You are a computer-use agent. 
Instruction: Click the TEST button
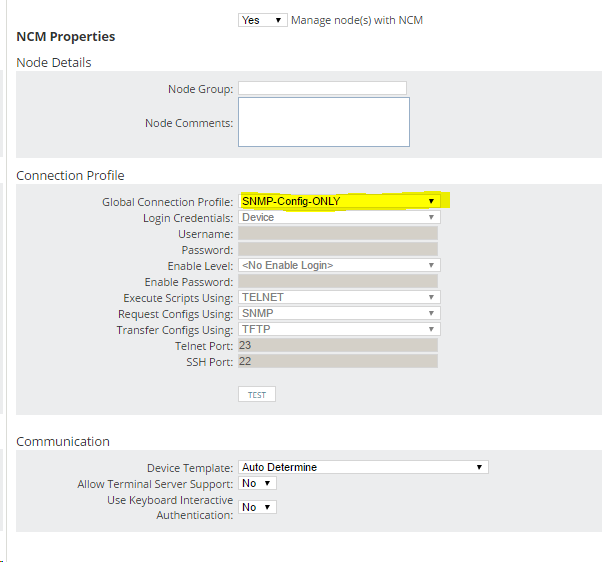256,395
